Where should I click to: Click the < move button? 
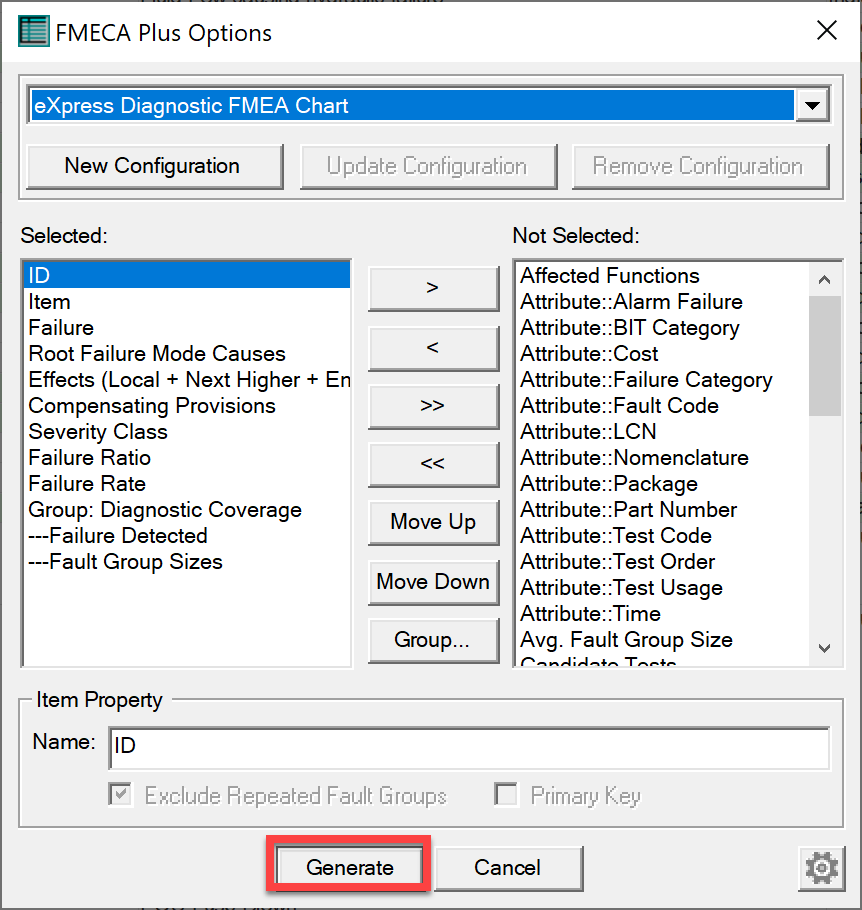433,348
